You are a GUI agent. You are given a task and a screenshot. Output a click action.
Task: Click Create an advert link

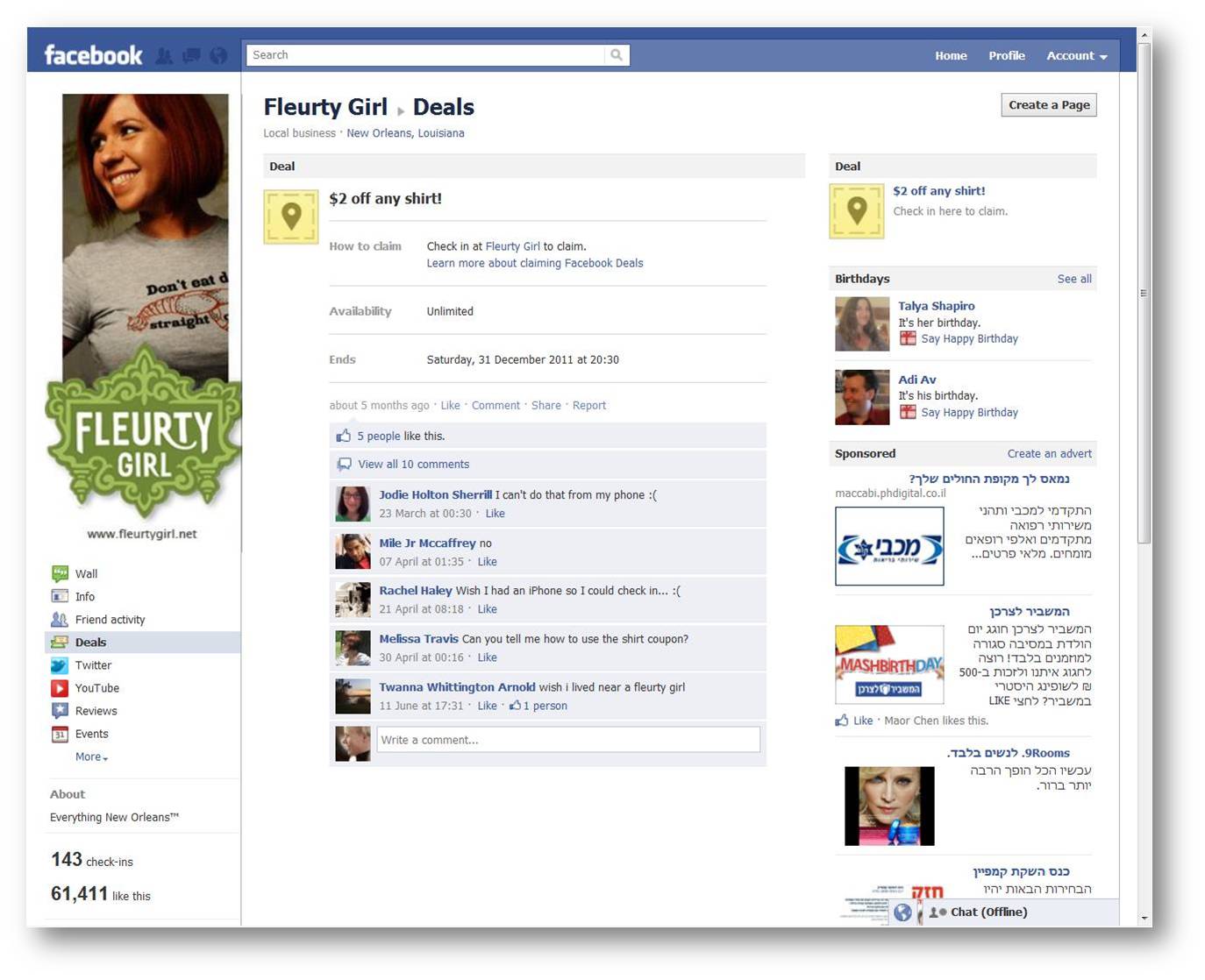pos(1050,454)
